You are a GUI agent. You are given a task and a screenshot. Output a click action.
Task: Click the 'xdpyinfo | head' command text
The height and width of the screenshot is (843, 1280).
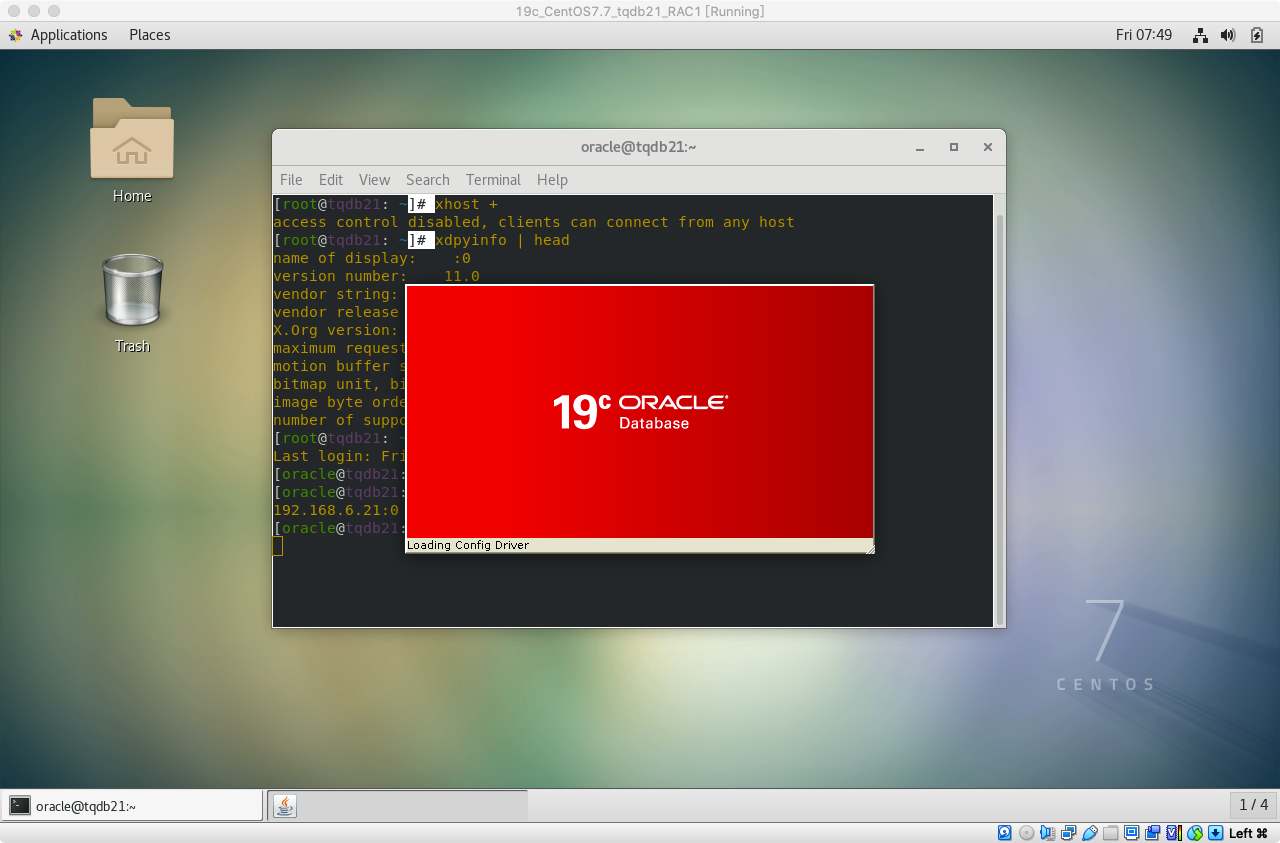pyautogui.click(x=502, y=240)
